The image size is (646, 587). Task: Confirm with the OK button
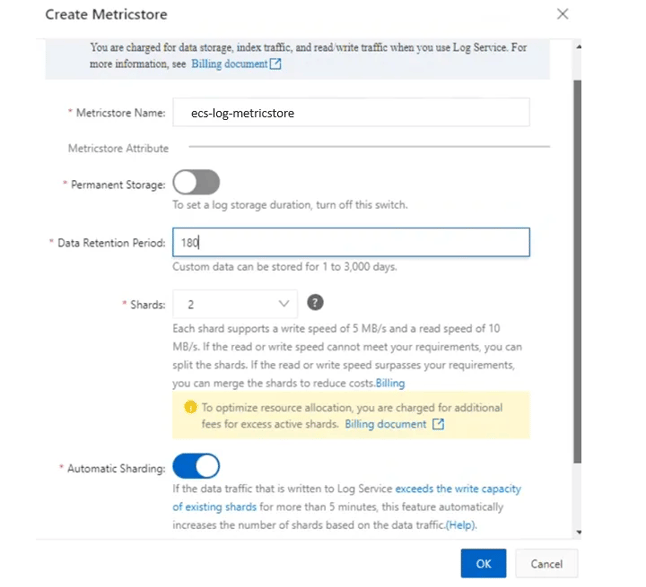(484, 564)
